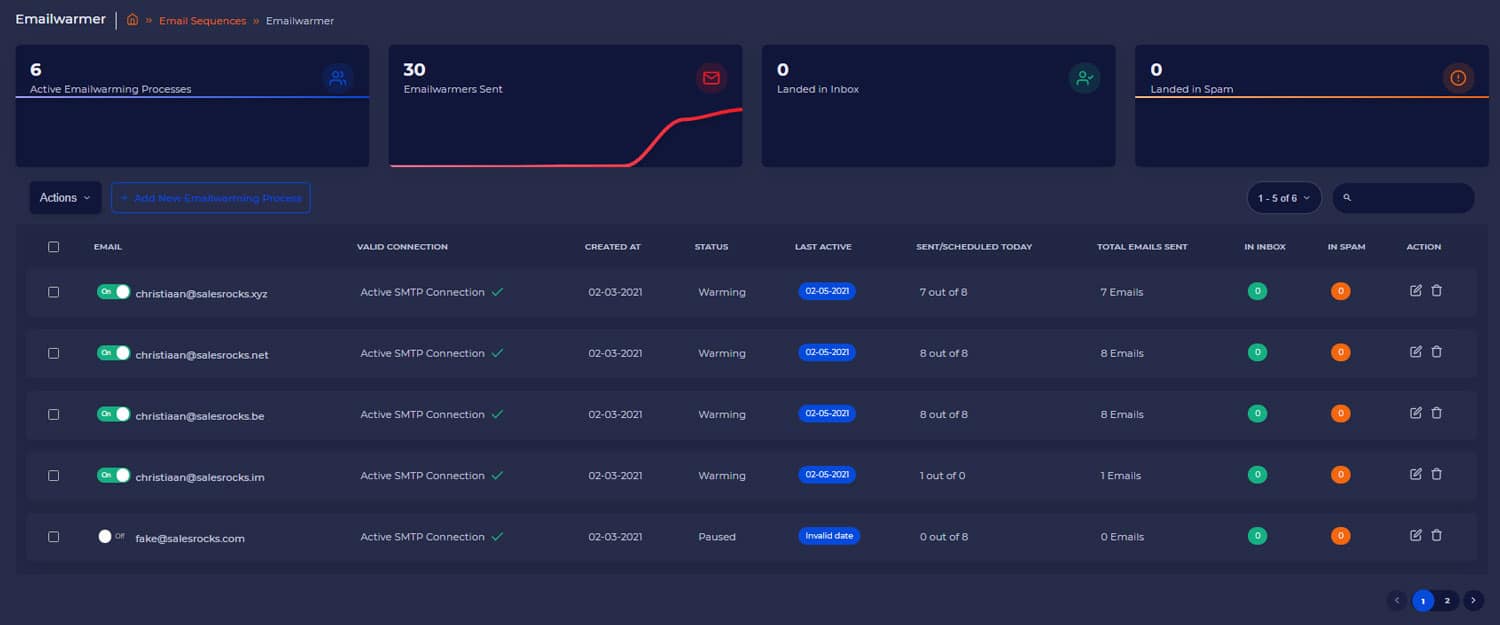Click the next page arrow
Screen dimensions: 1500x625
(x=1473, y=601)
